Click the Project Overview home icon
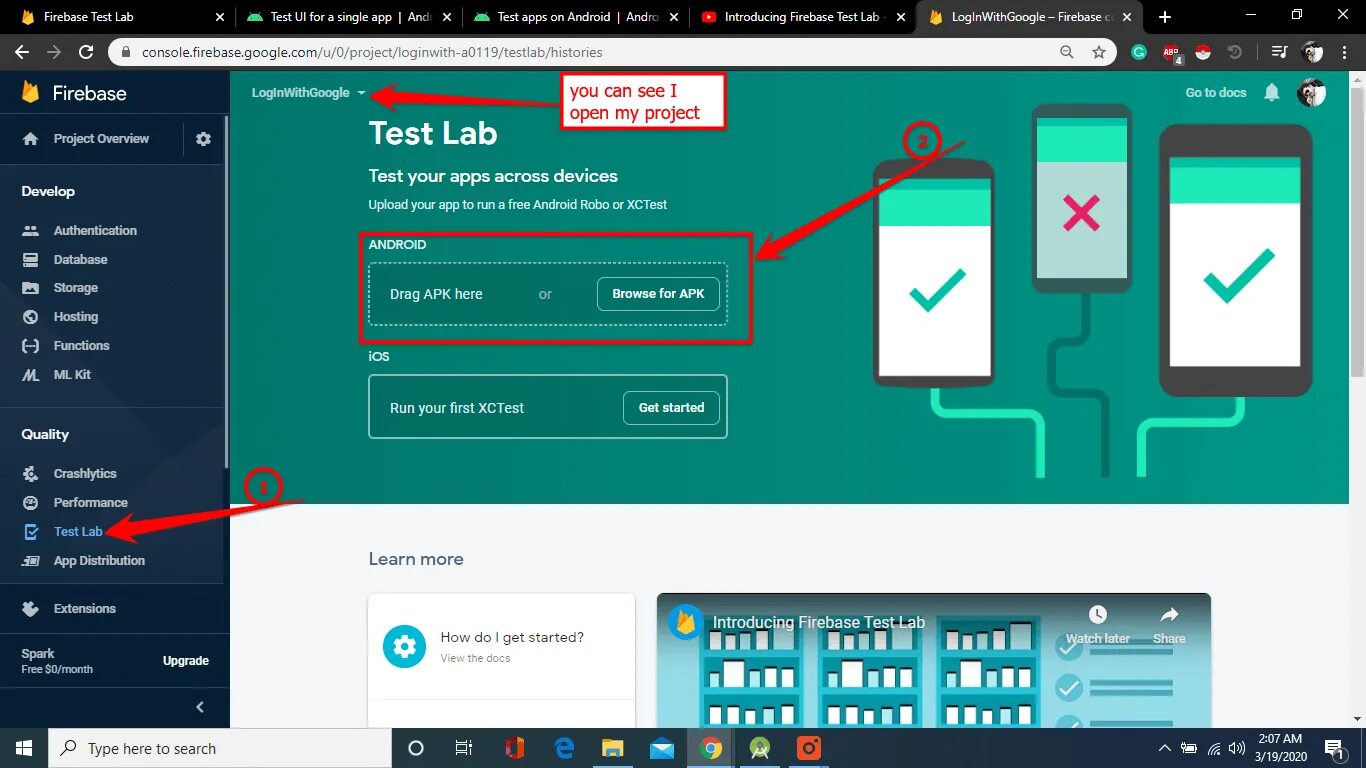This screenshot has width=1366, height=768. point(31,139)
